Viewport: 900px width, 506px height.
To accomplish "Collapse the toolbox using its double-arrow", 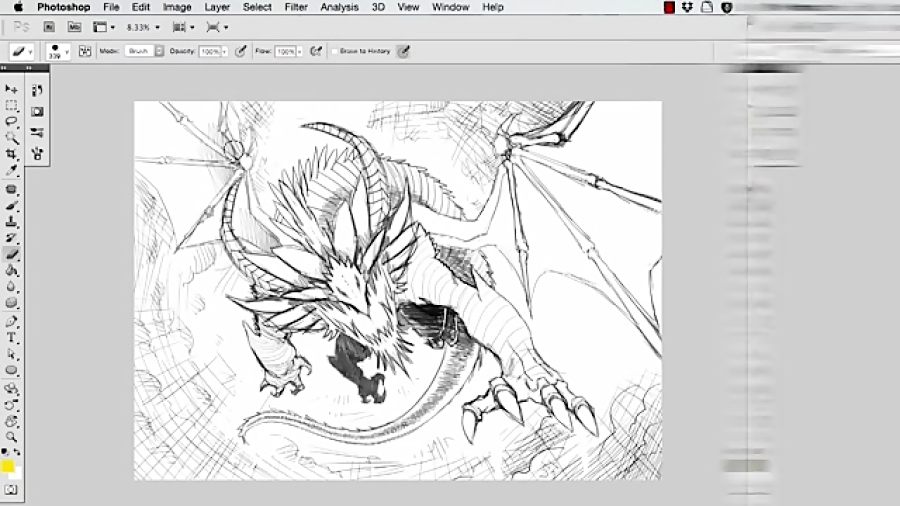I will coord(4,68).
